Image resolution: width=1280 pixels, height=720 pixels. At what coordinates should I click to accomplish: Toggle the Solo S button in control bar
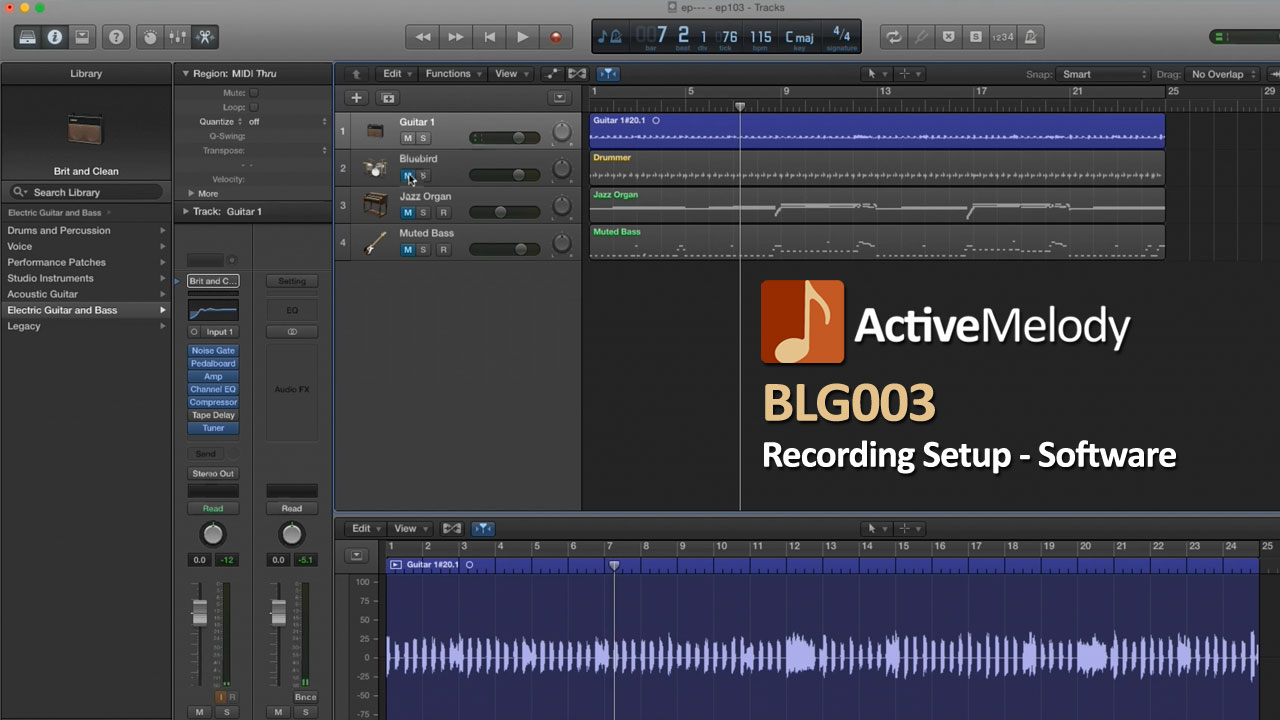(x=975, y=37)
